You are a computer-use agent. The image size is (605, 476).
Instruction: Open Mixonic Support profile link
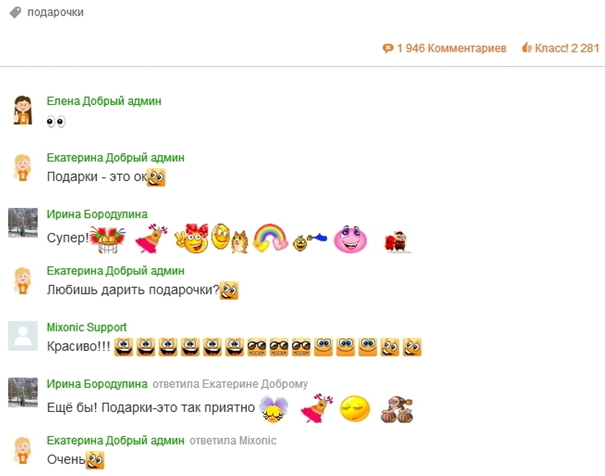pyautogui.click(x=86, y=327)
